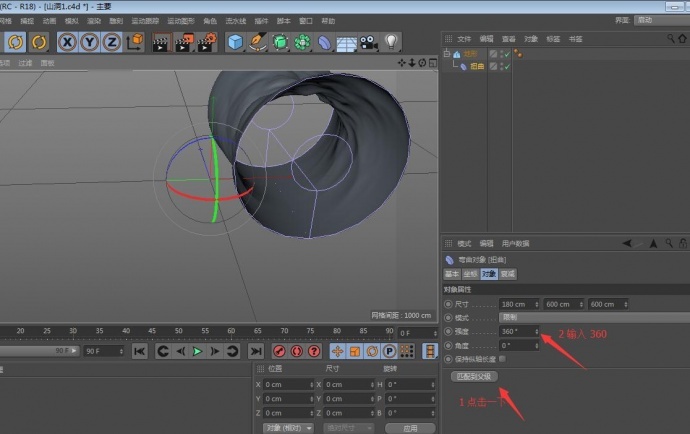Select the Rotate tool highlighted in toolbar

(x=15, y=42)
